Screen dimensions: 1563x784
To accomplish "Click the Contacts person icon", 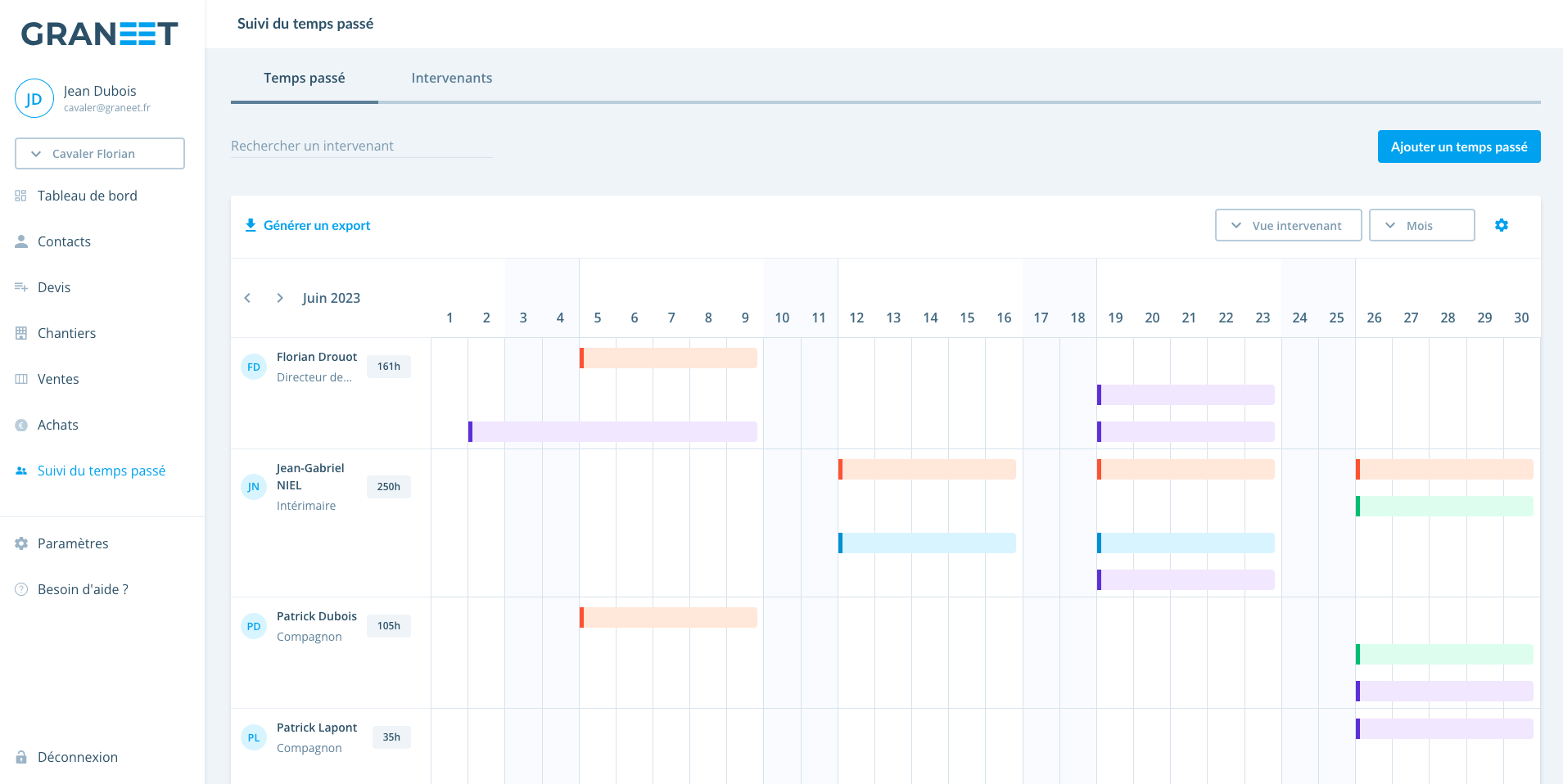I will 21,241.
